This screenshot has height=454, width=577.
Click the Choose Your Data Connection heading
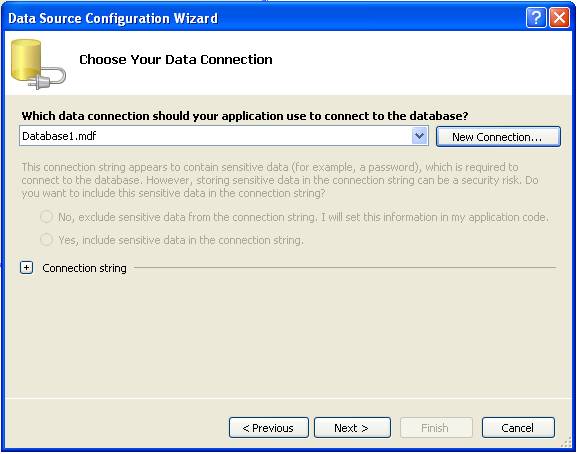pos(176,59)
